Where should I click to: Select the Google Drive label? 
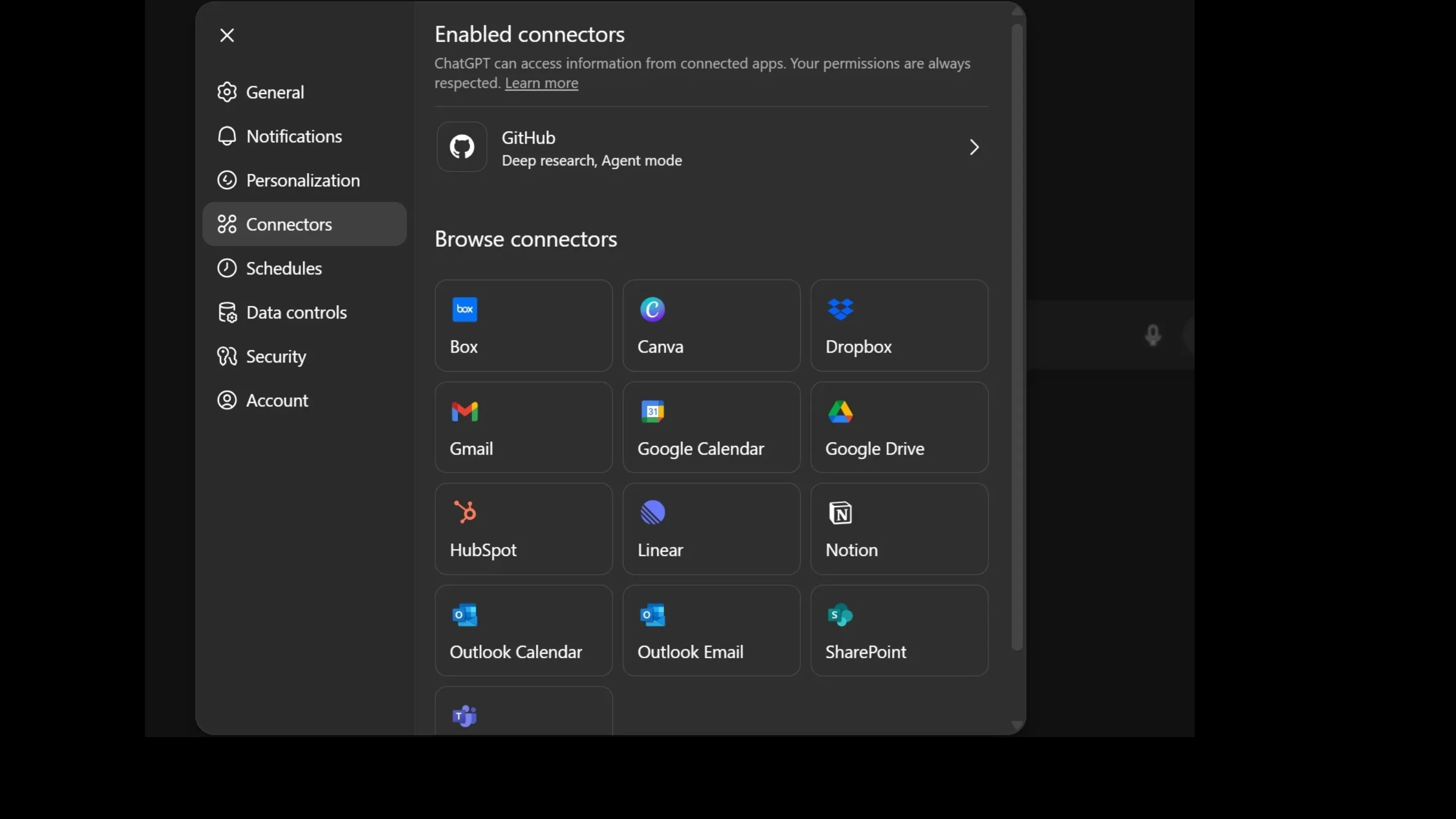pos(875,449)
